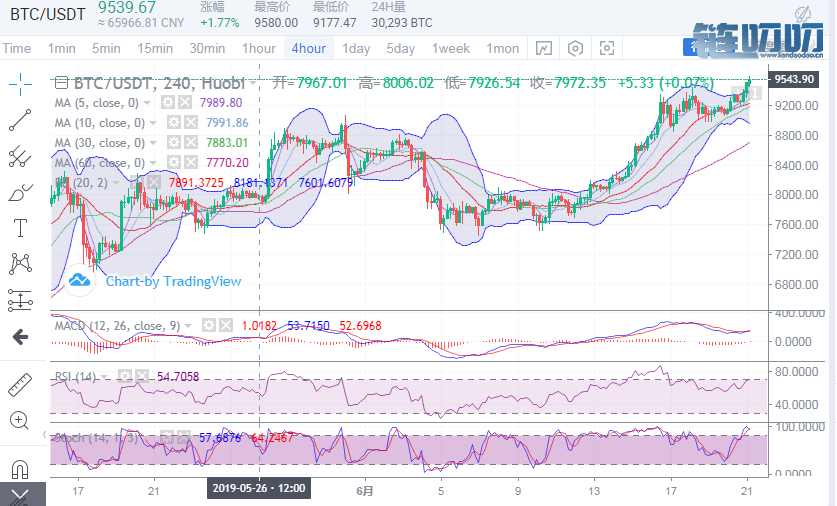Click the 2019-05-26 12:00 time marker
The image size is (837, 506).
click(259, 488)
